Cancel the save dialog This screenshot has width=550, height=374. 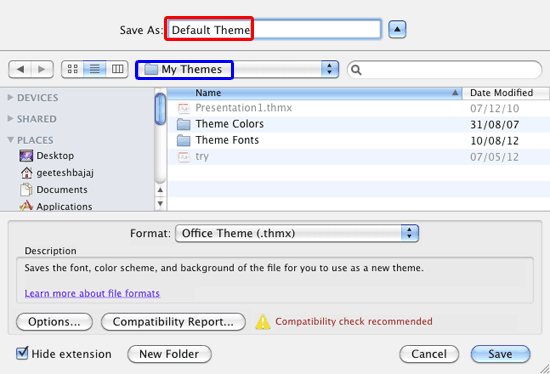click(429, 354)
